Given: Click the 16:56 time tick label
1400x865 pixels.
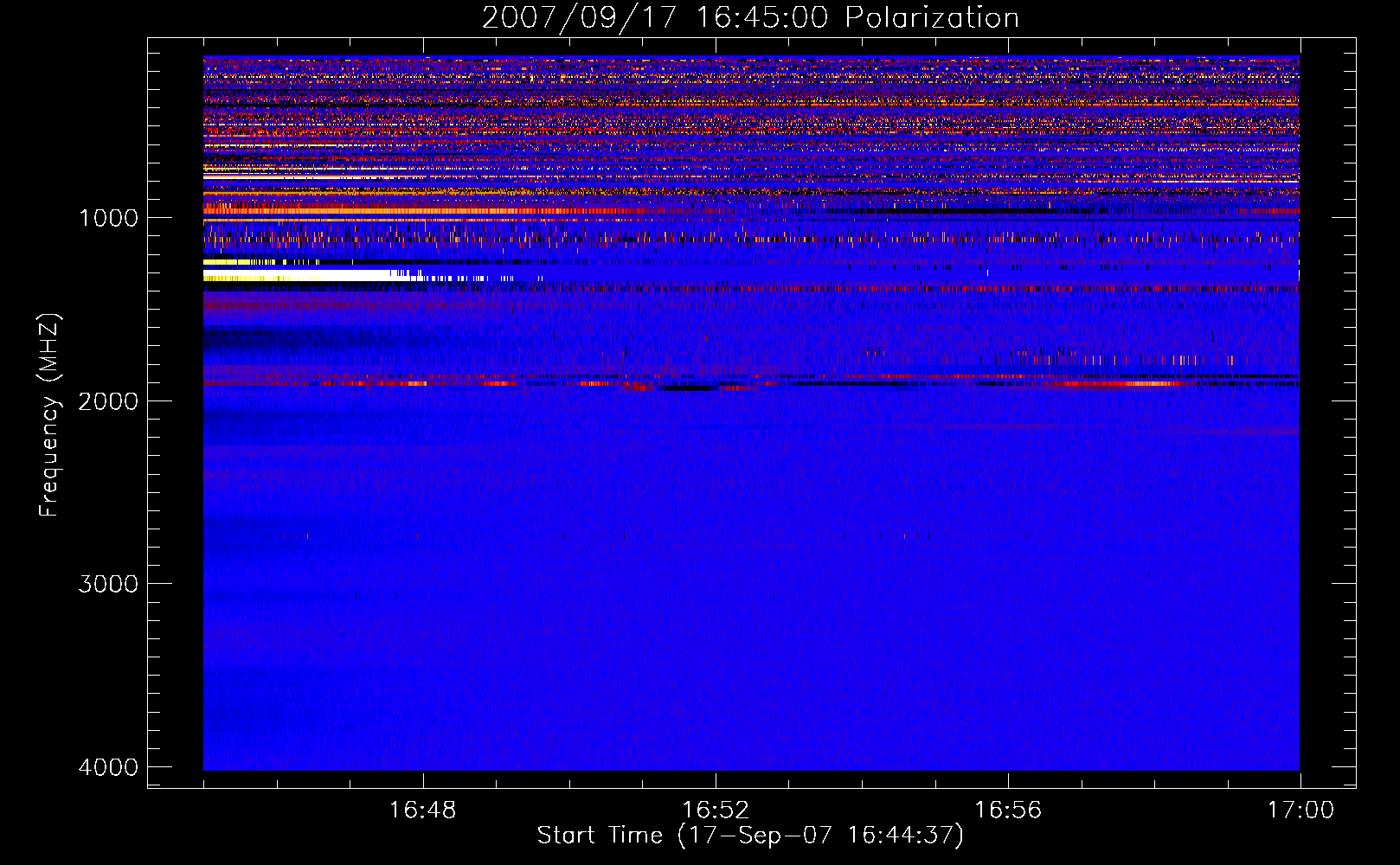Looking at the screenshot, I should pos(1008,811).
